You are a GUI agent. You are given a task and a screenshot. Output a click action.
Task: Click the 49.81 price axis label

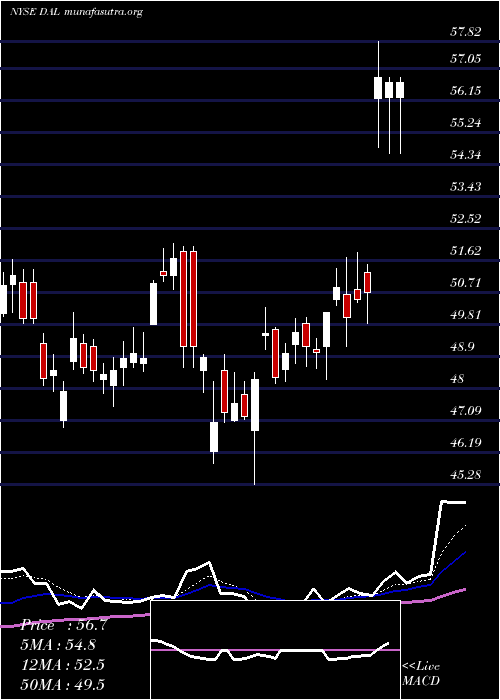[x=466, y=315]
